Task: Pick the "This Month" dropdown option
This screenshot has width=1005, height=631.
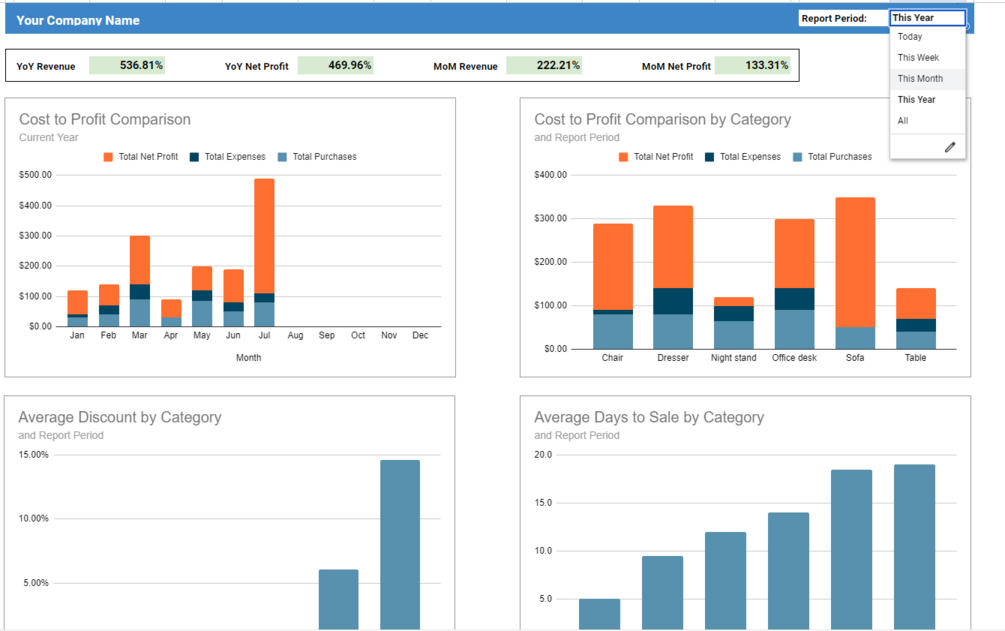Action: coord(920,79)
